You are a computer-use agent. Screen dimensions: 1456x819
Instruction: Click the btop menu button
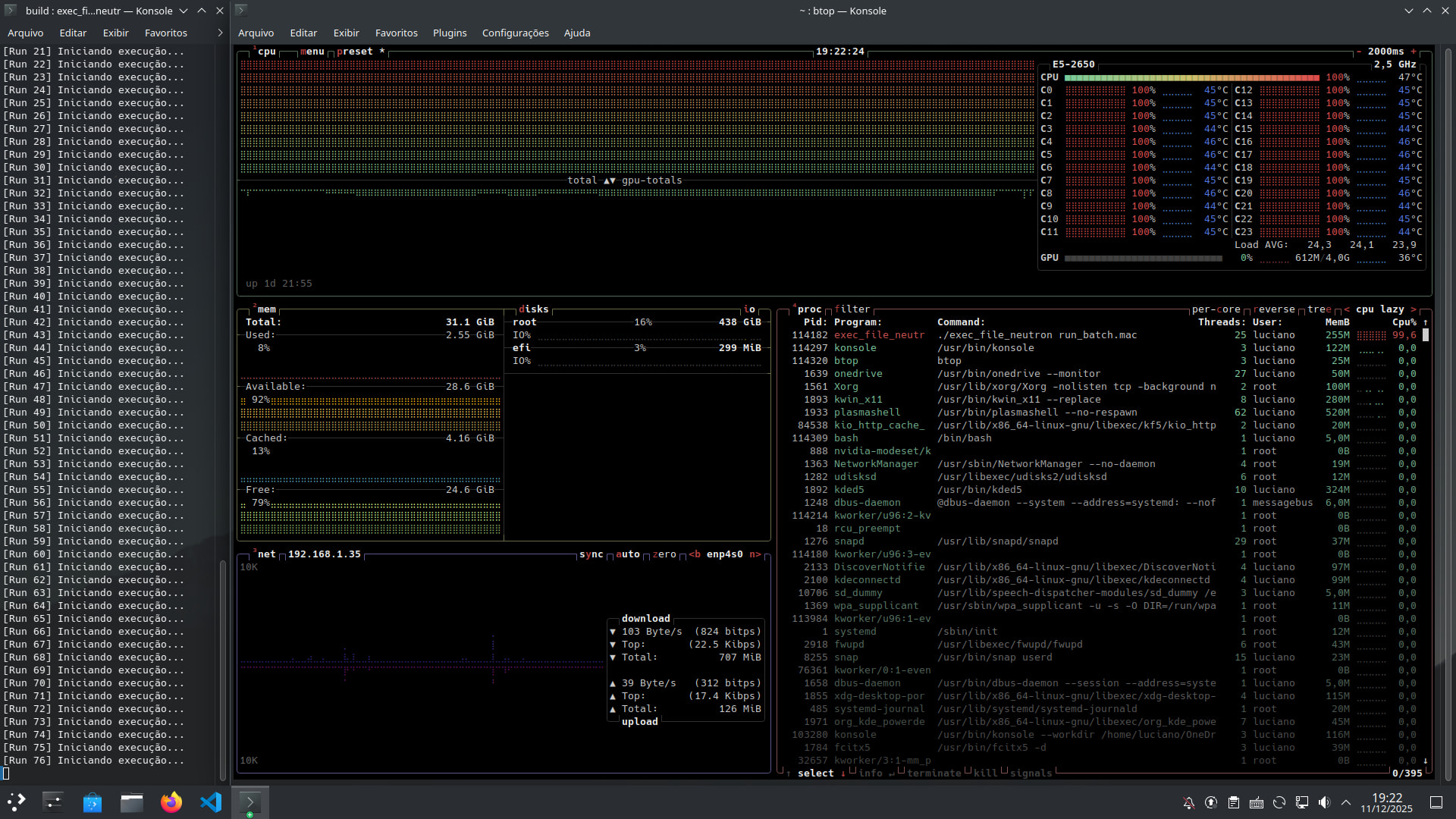(312, 52)
